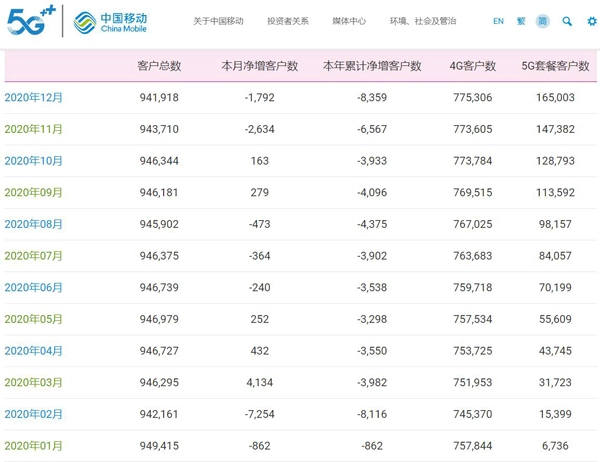Click the 4G客户数 column header
Image resolution: width=600 pixels, height=462 pixels.
point(473,66)
